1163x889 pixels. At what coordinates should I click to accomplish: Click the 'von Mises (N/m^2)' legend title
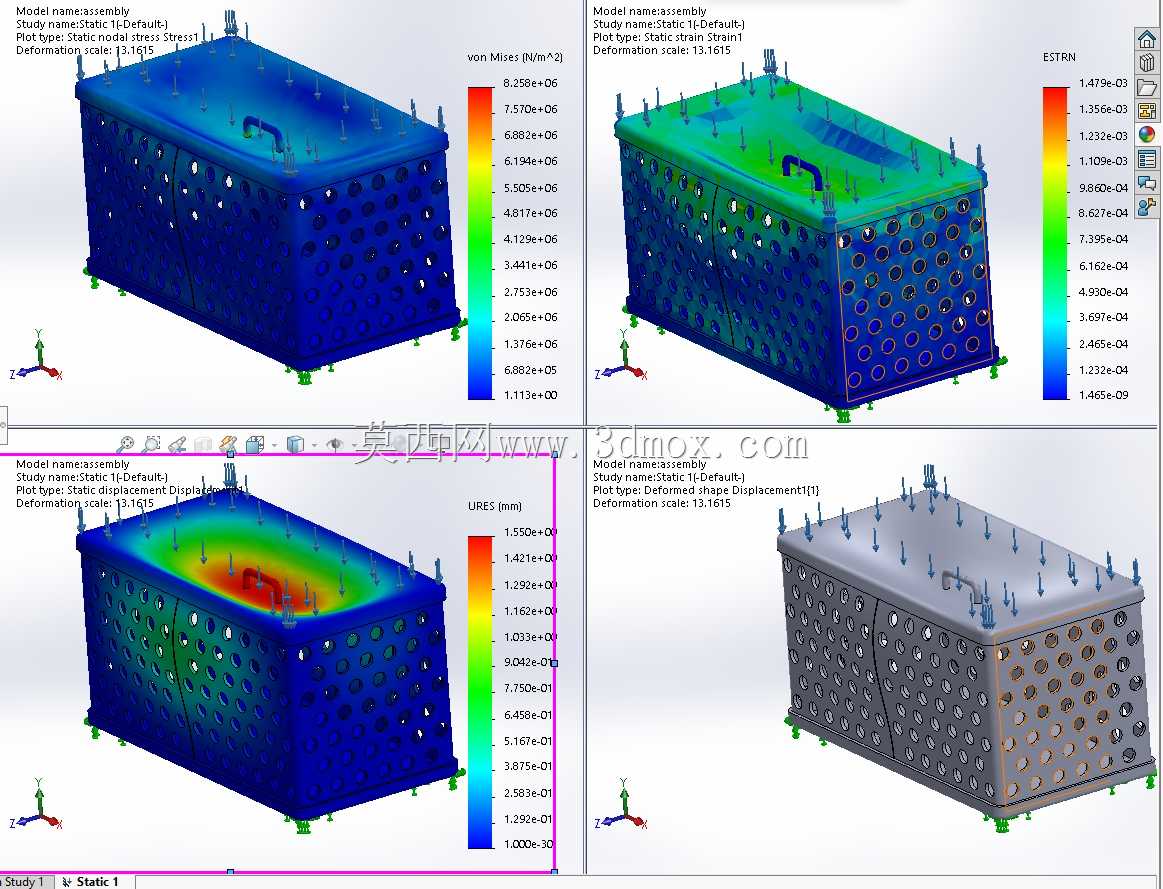(x=515, y=57)
